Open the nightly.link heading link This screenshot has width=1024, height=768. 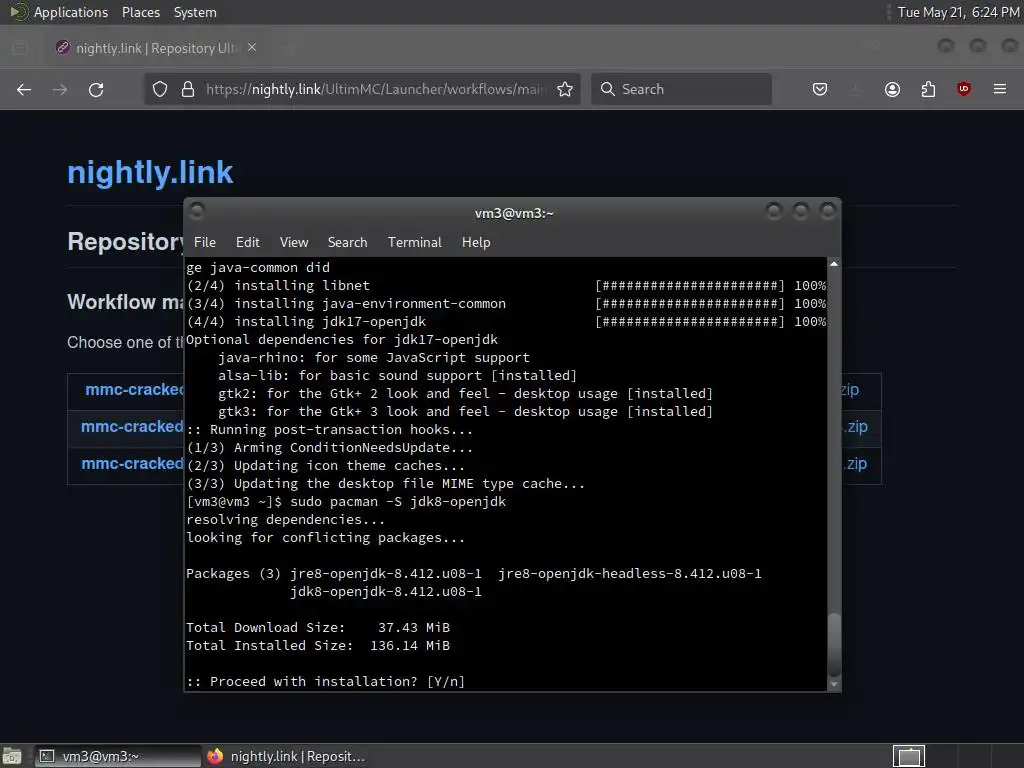coord(150,172)
